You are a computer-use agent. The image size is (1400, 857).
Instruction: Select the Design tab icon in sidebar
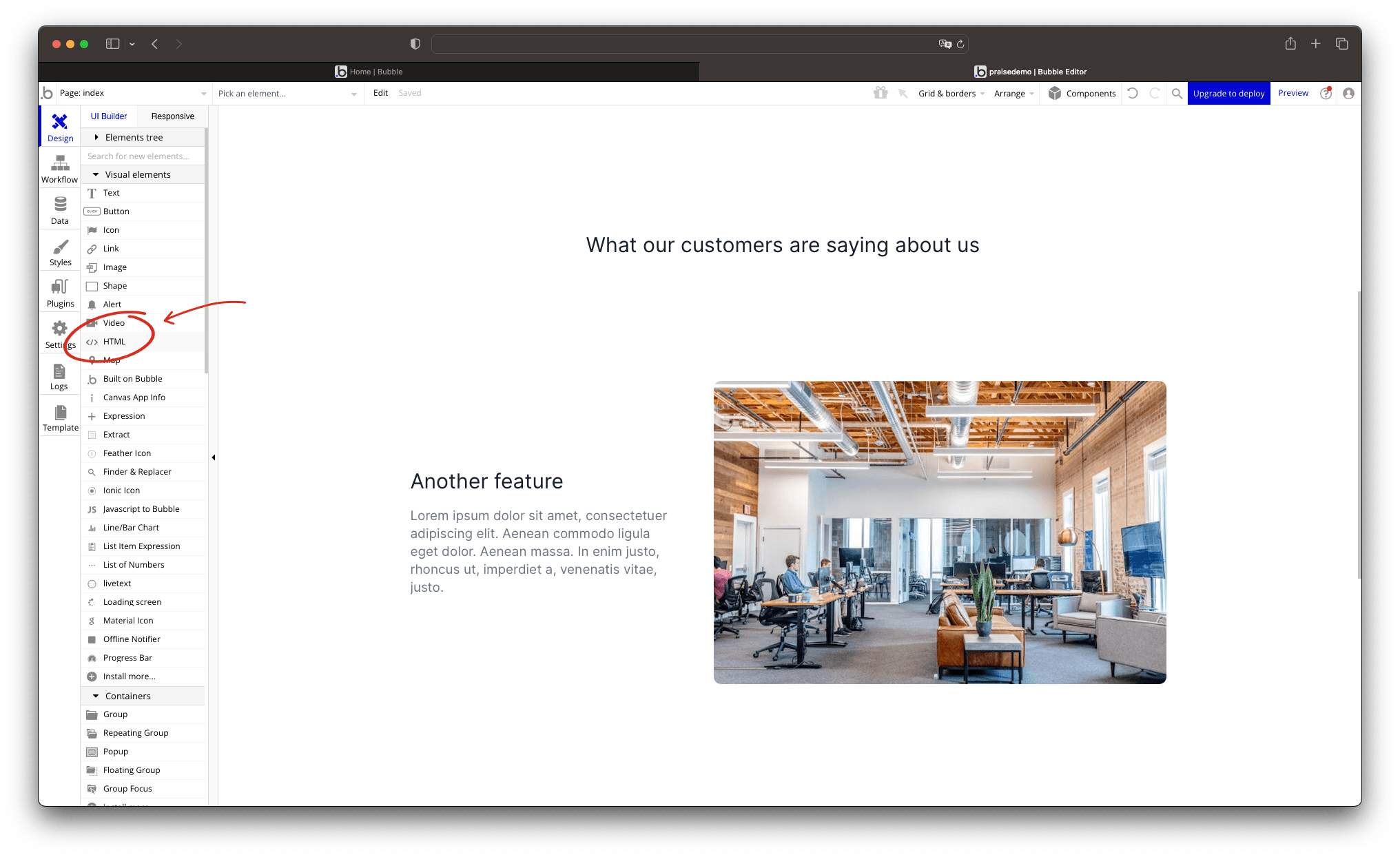pos(59,127)
